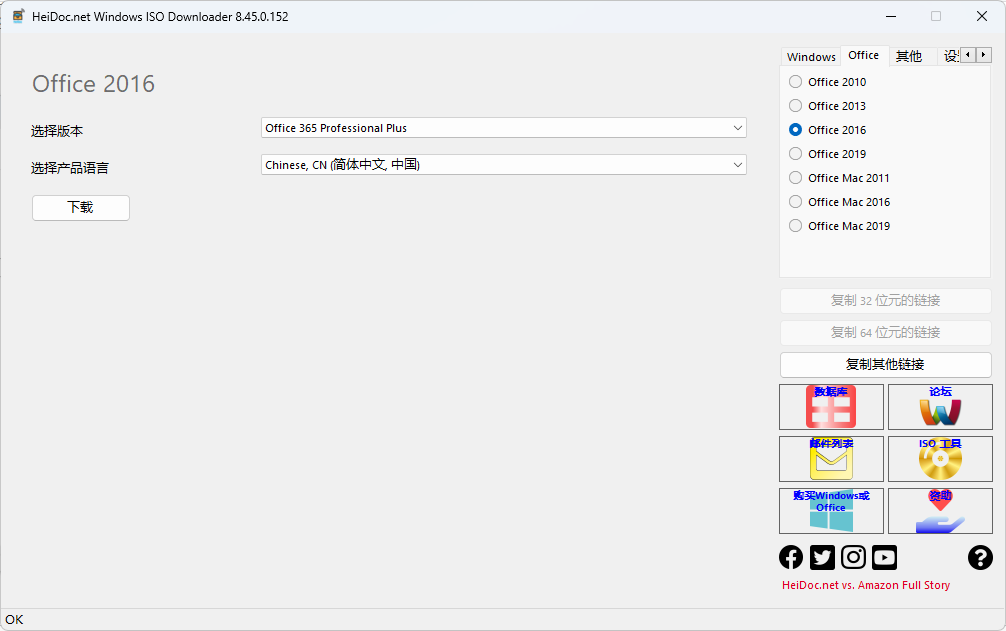1006x631 pixels.
Task: Select the Office Mac 2011 radio button
Action: coord(796,178)
